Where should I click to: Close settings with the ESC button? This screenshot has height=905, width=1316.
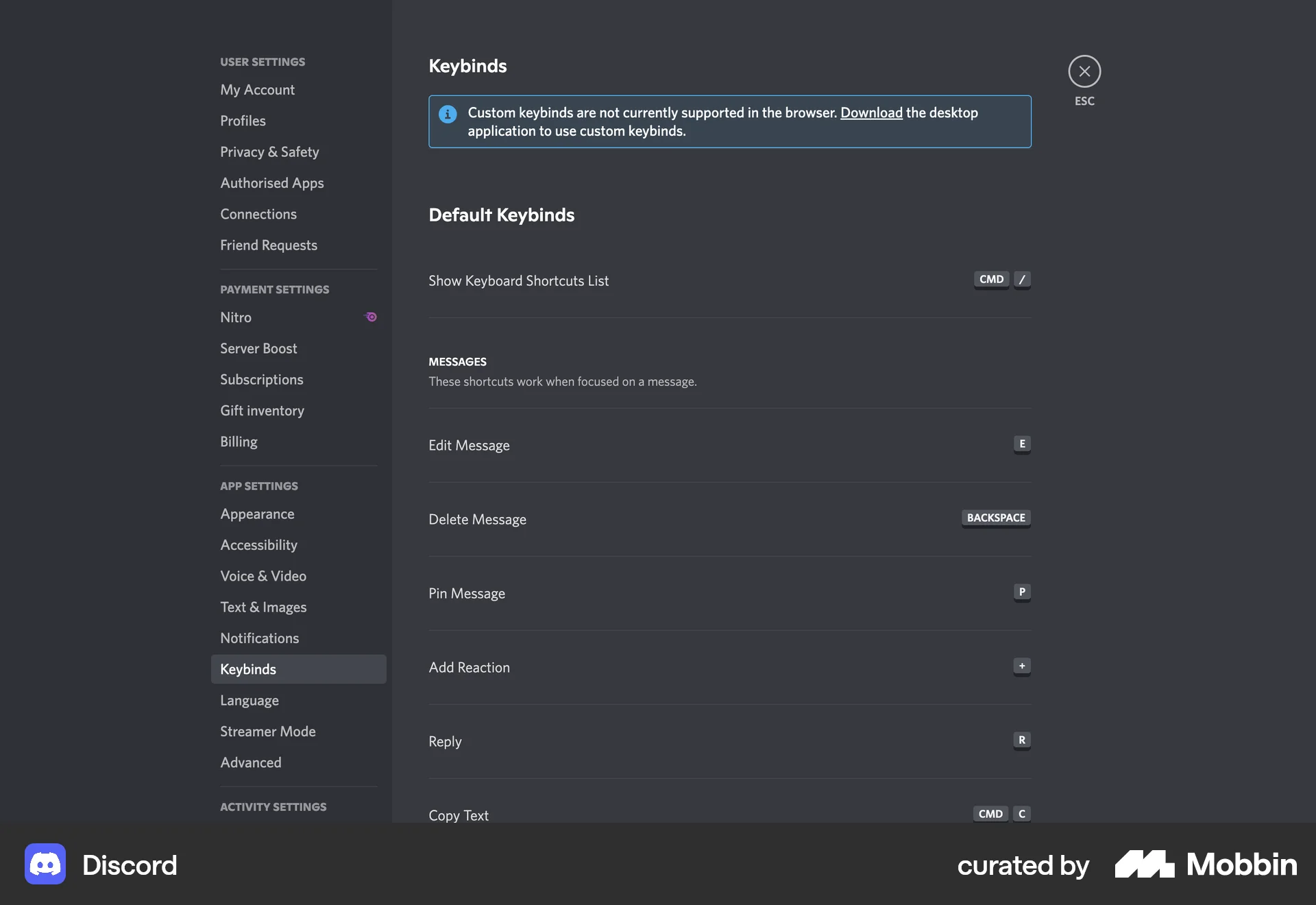1084,71
